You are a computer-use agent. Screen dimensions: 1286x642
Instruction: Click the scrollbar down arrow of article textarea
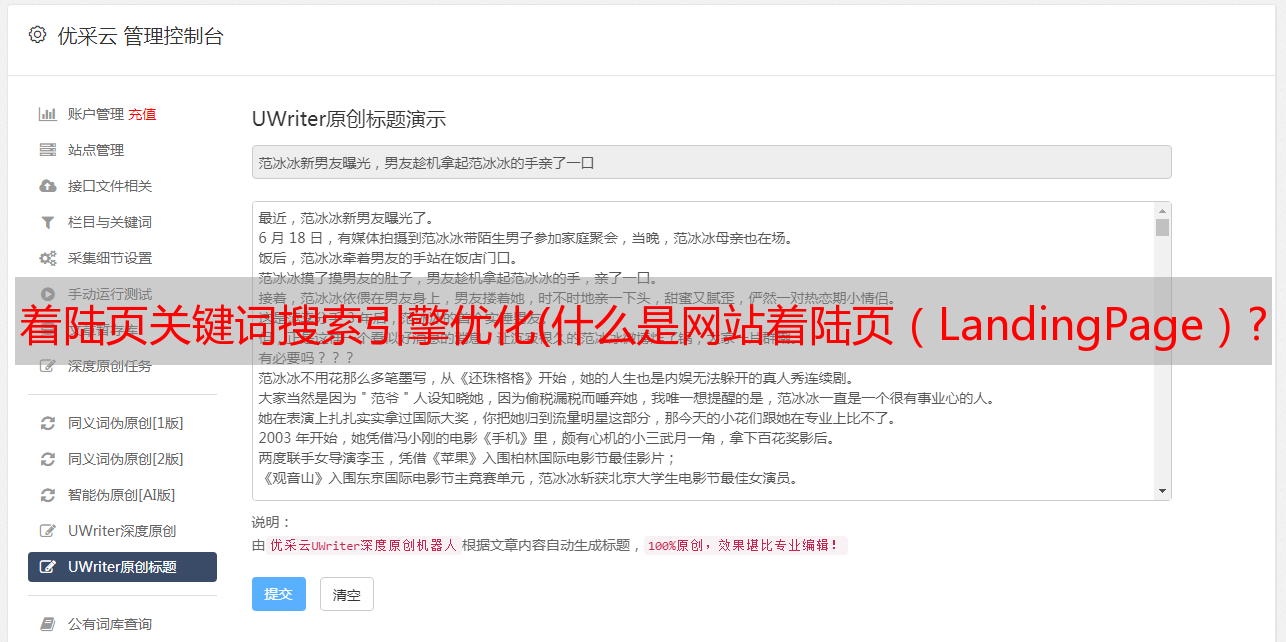tap(1162, 491)
